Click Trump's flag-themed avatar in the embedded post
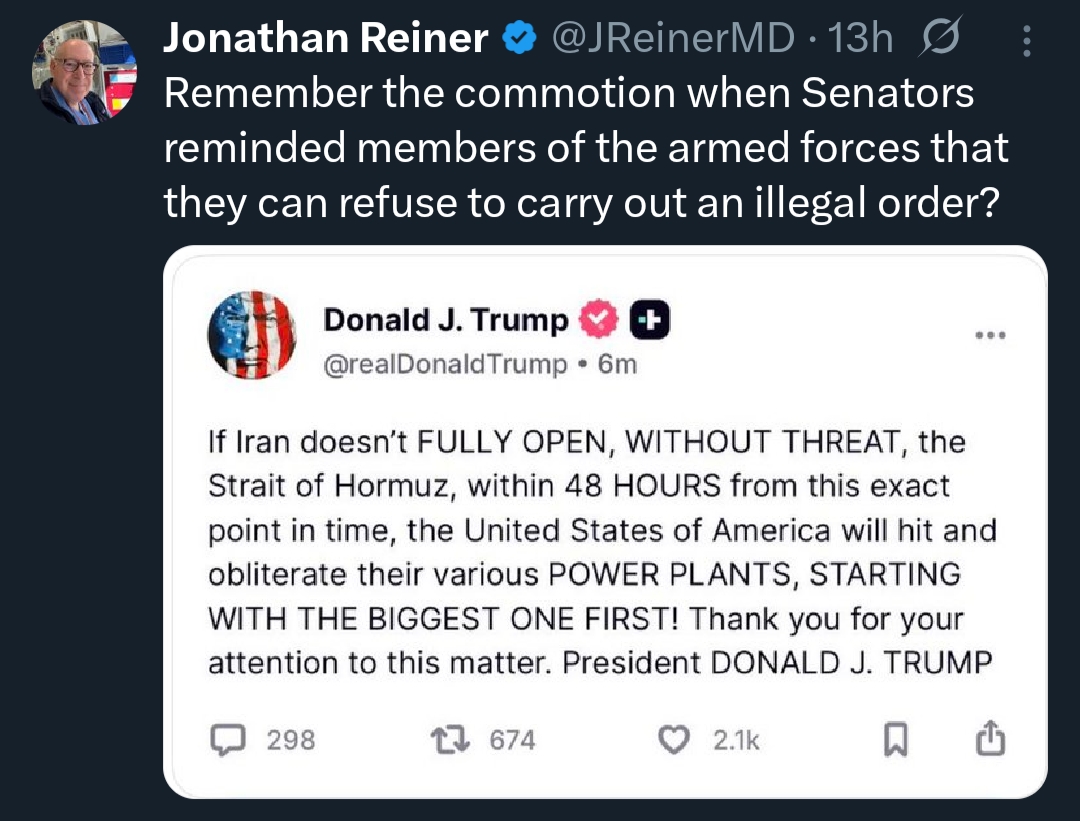 coord(253,334)
